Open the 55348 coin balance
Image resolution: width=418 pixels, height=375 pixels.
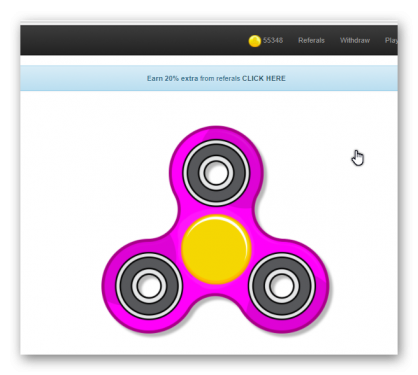click(x=273, y=40)
